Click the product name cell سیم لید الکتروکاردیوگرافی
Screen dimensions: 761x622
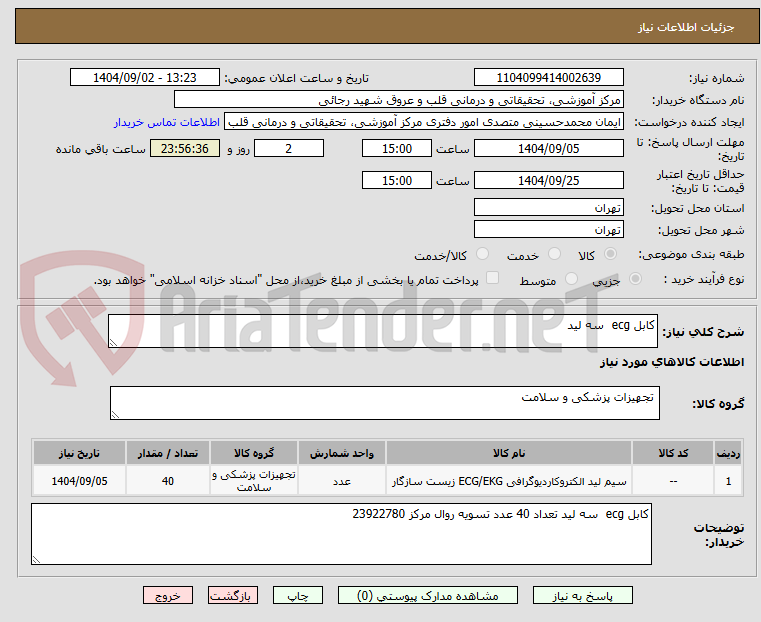pos(509,481)
